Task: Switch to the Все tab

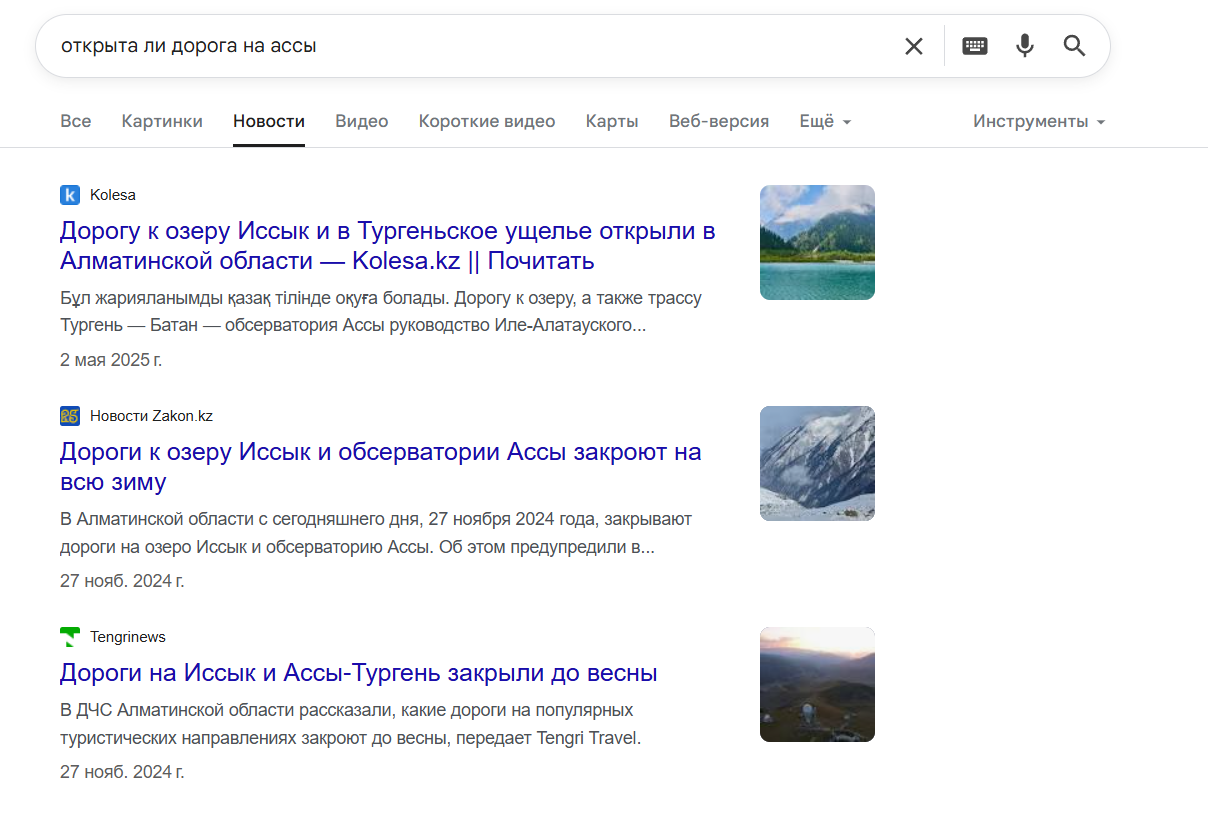Action: point(76,121)
